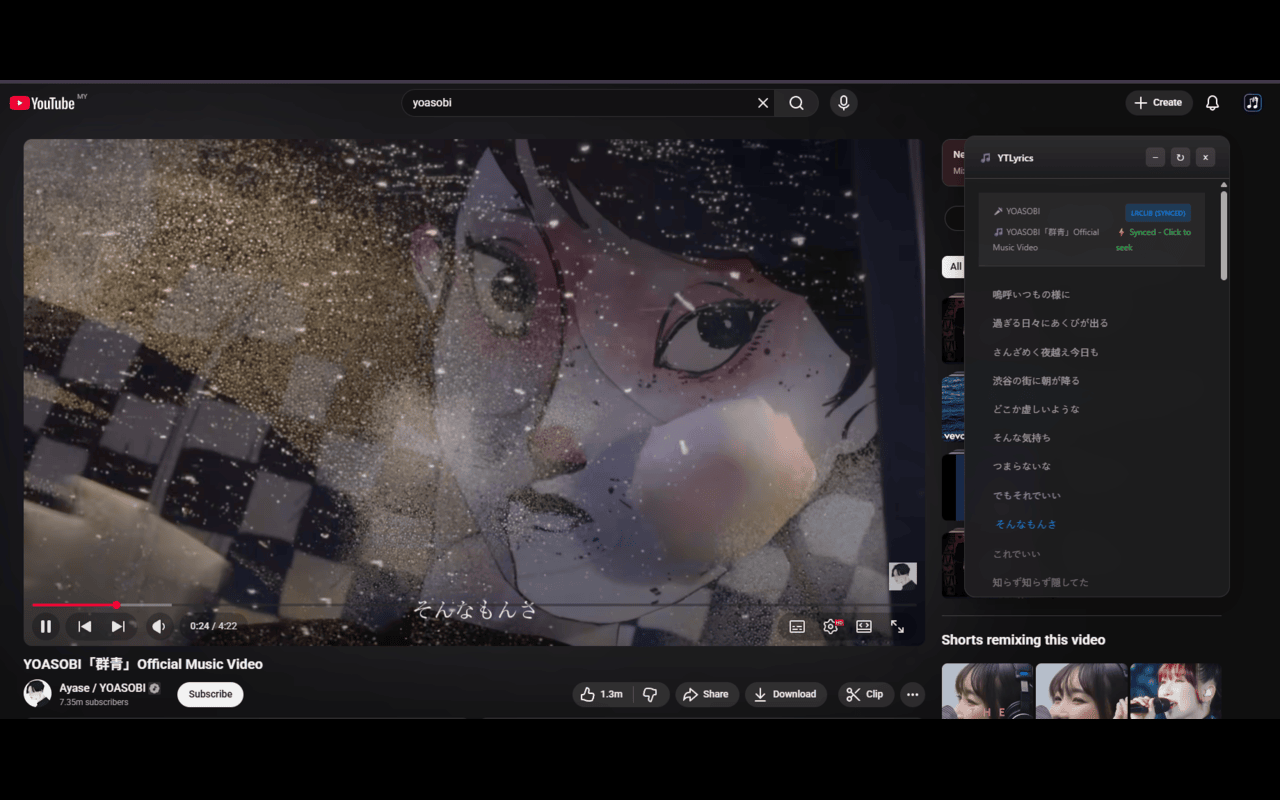1280x800 pixels.
Task: Activate miniplayer mode
Action: pos(863,626)
